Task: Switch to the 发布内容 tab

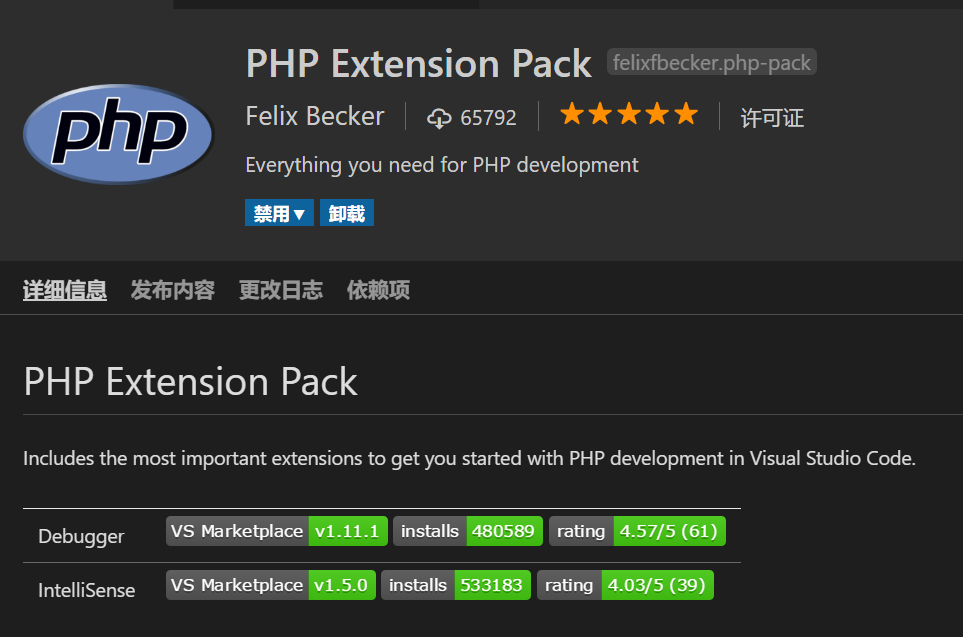Action: click(x=173, y=290)
